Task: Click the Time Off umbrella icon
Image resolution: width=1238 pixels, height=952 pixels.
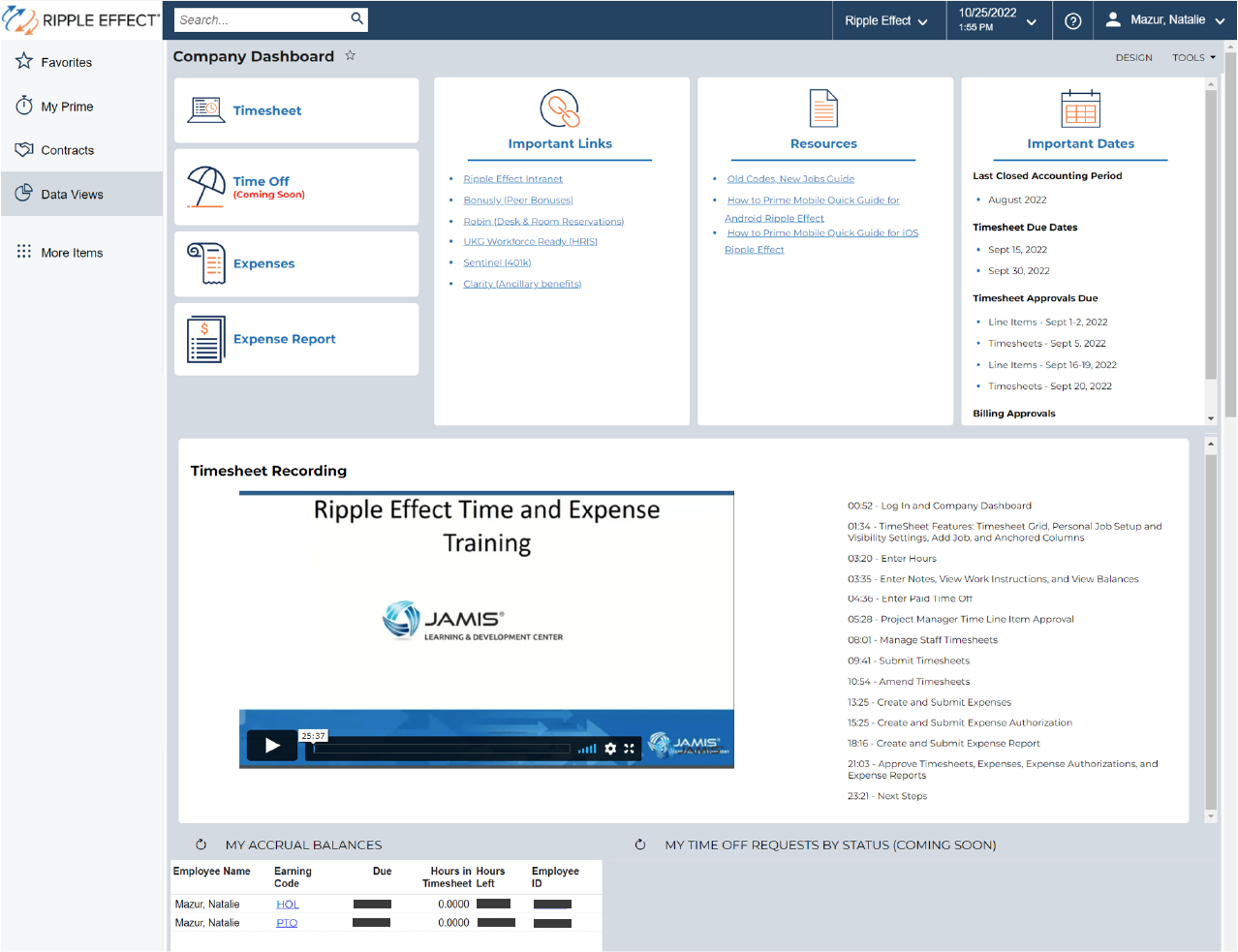Action: point(205,186)
